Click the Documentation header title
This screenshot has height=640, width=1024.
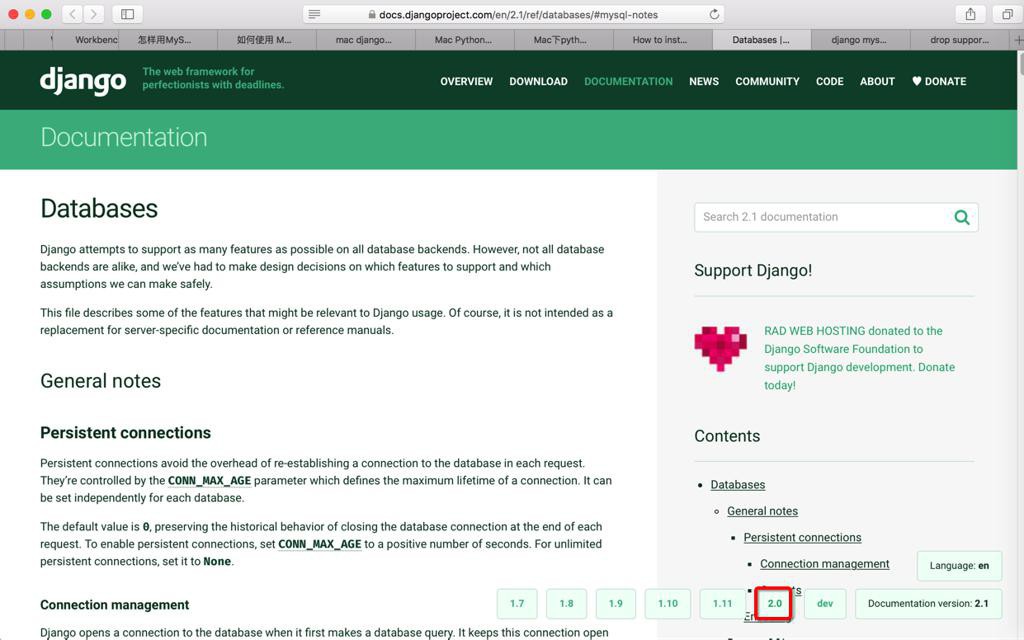[x=123, y=137]
